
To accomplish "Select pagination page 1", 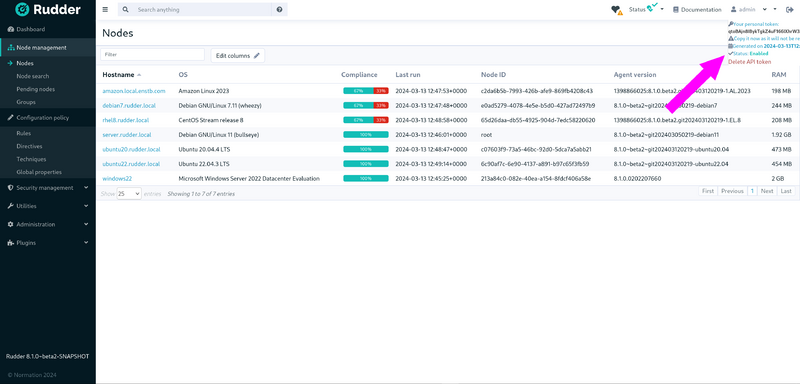I will pos(752,191).
